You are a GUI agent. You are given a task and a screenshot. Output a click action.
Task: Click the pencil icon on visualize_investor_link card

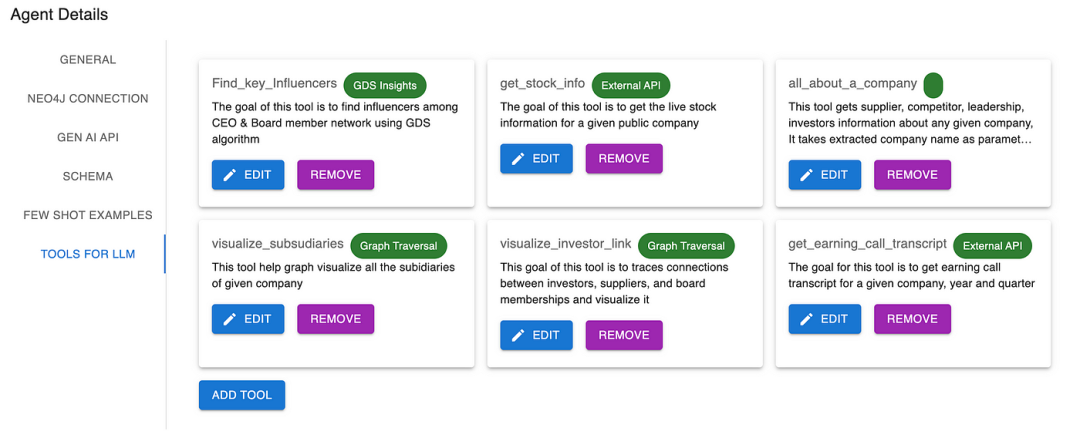pyautogui.click(x=518, y=335)
